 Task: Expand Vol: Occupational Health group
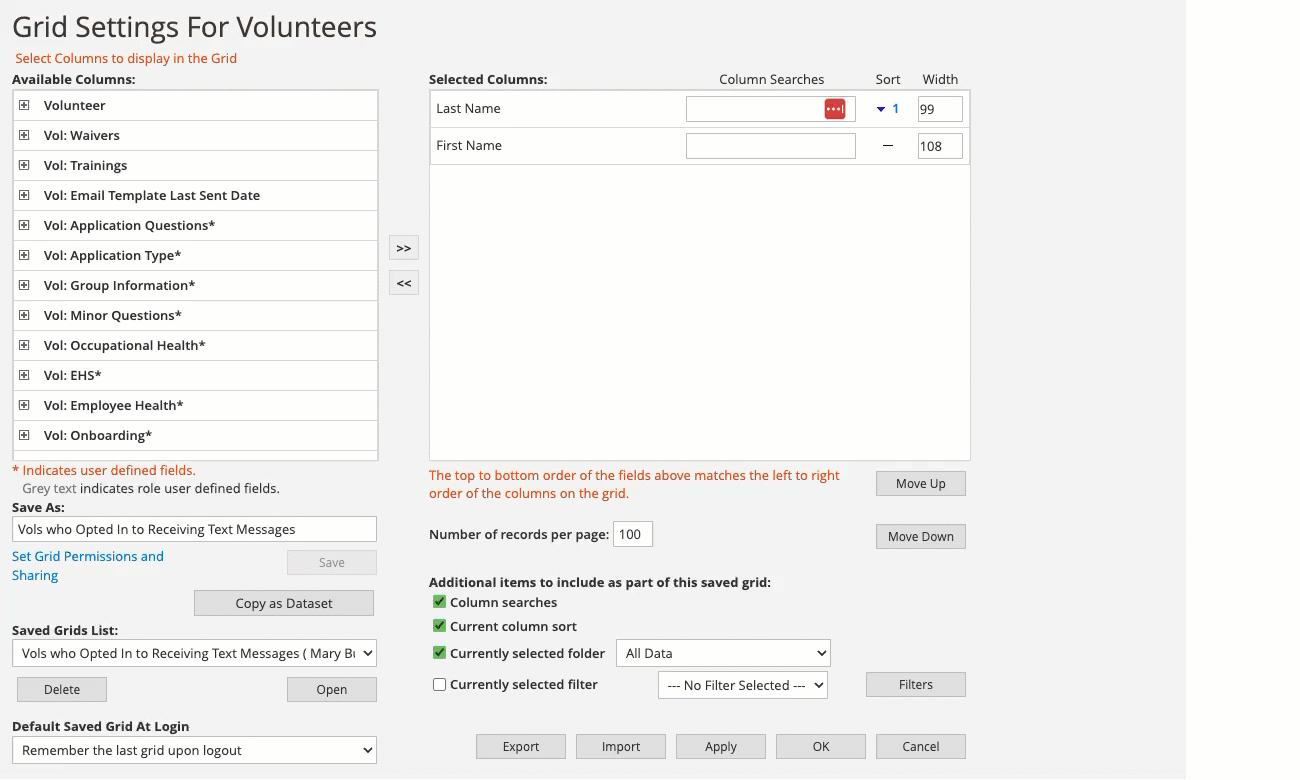click(x=24, y=345)
